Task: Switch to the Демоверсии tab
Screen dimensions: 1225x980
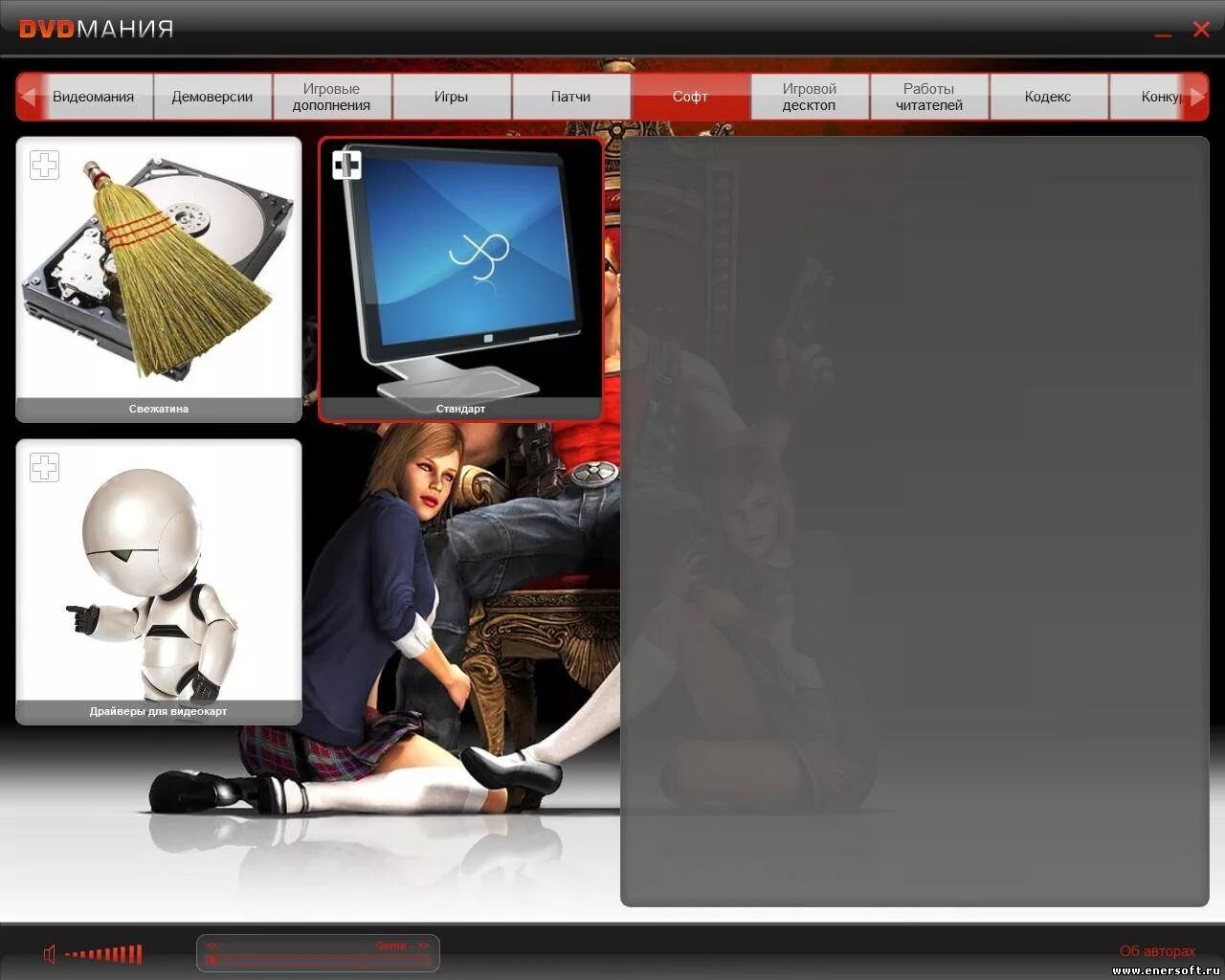Action: (x=212, y=97)
